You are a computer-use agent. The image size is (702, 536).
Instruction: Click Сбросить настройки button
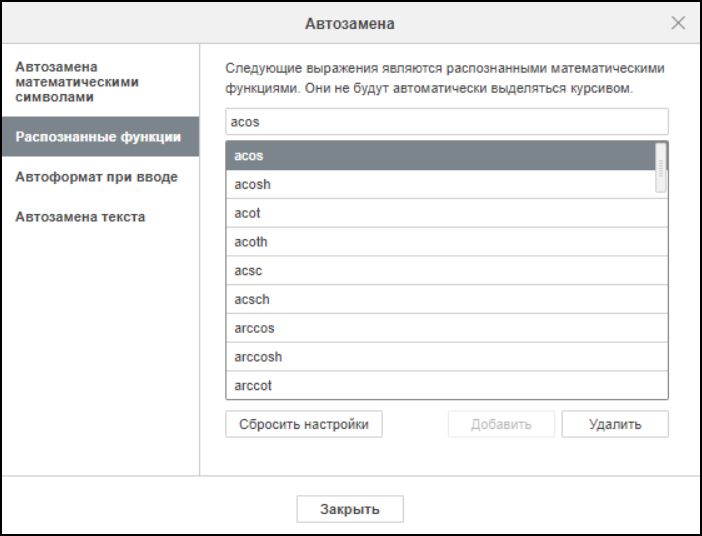pos(304,424)
